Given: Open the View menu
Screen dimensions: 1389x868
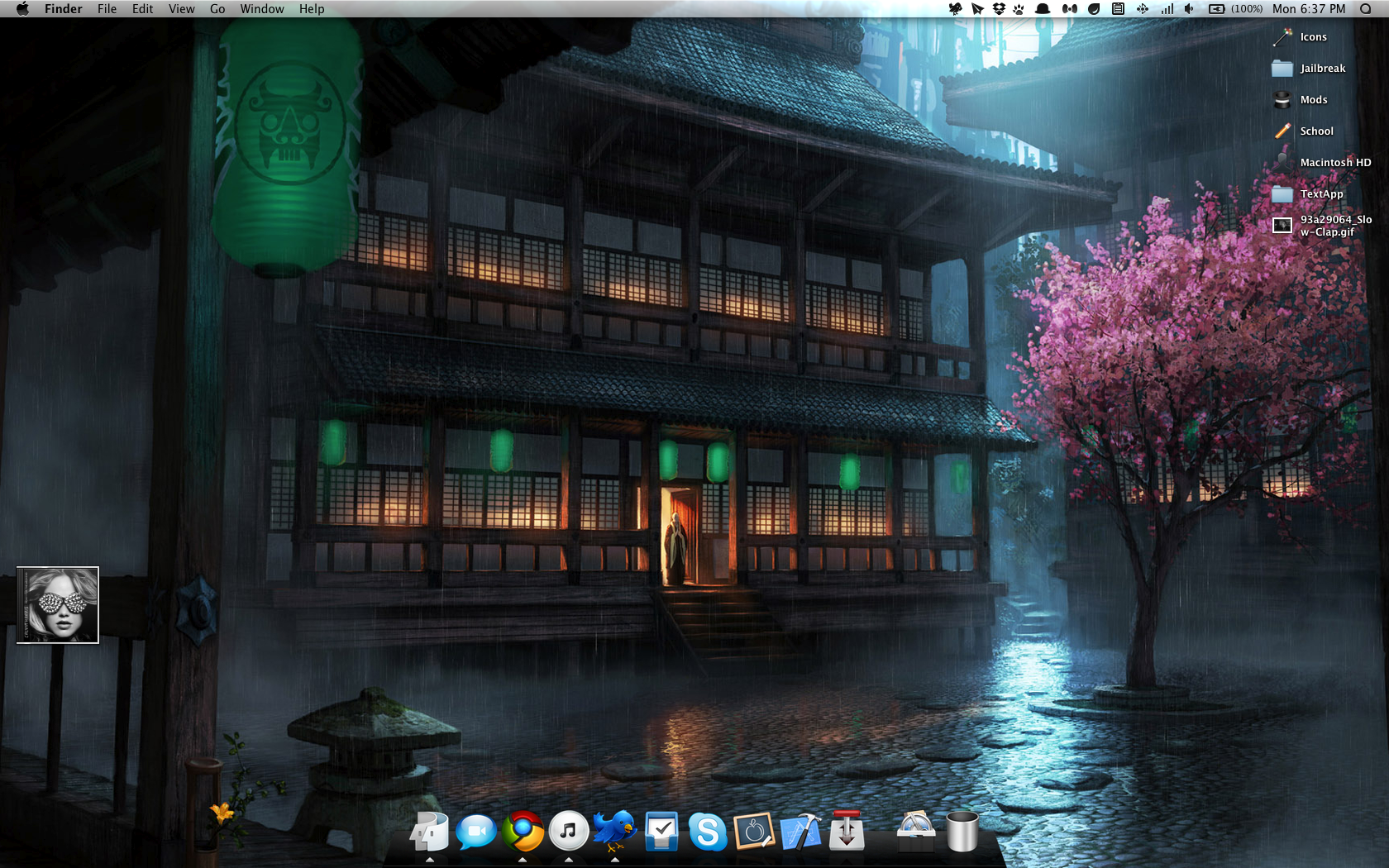Looking at the screenshot, I should click(x=182, y=9).
